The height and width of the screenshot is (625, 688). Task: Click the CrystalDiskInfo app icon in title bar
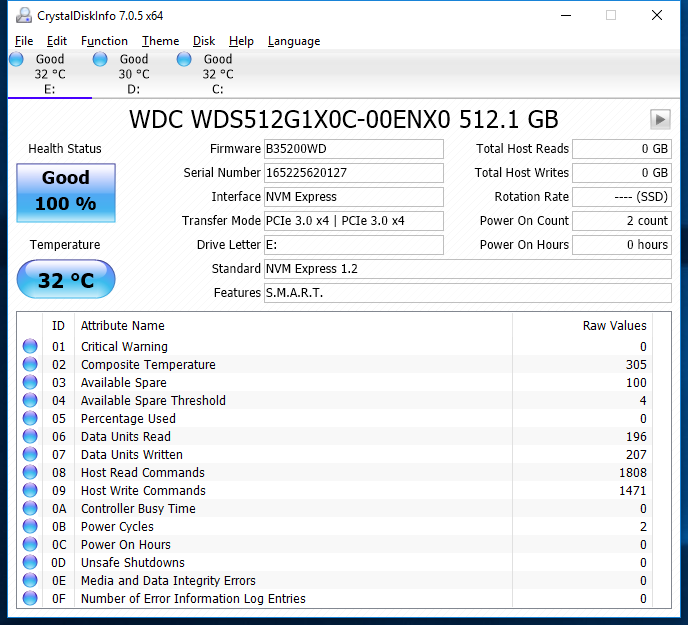pos(23,15)
